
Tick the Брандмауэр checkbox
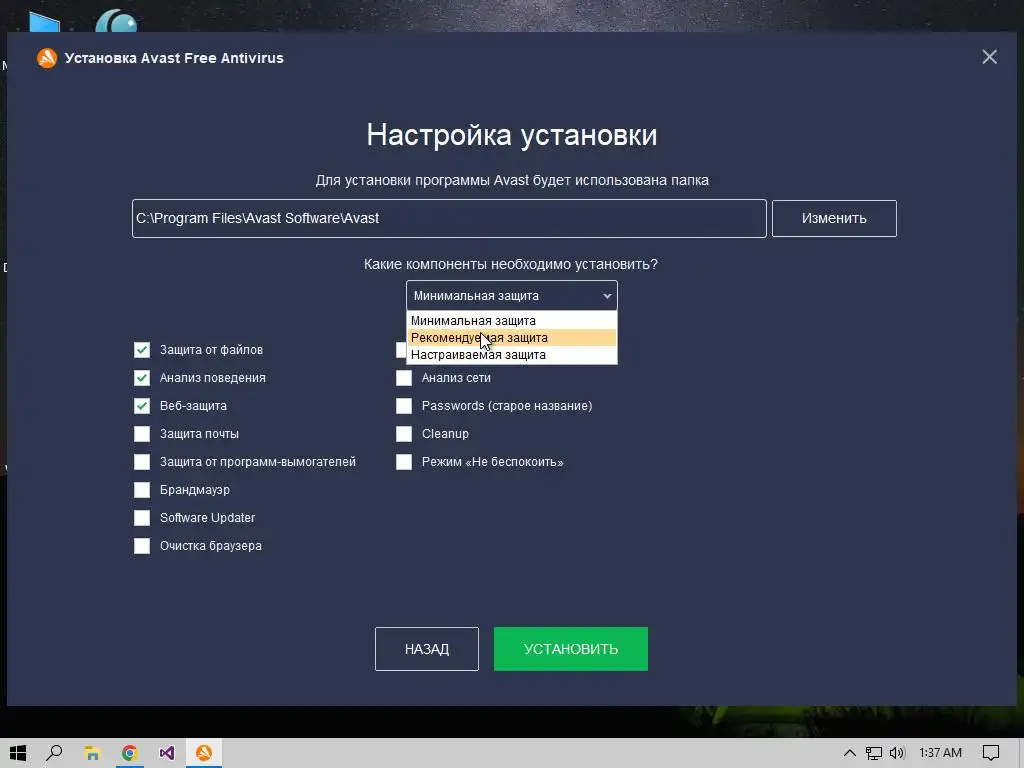(142, 490)
